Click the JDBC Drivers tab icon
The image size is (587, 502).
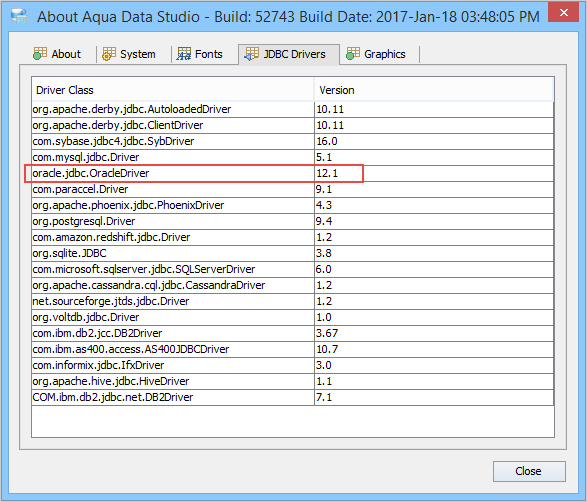click(x=252, y=54)
